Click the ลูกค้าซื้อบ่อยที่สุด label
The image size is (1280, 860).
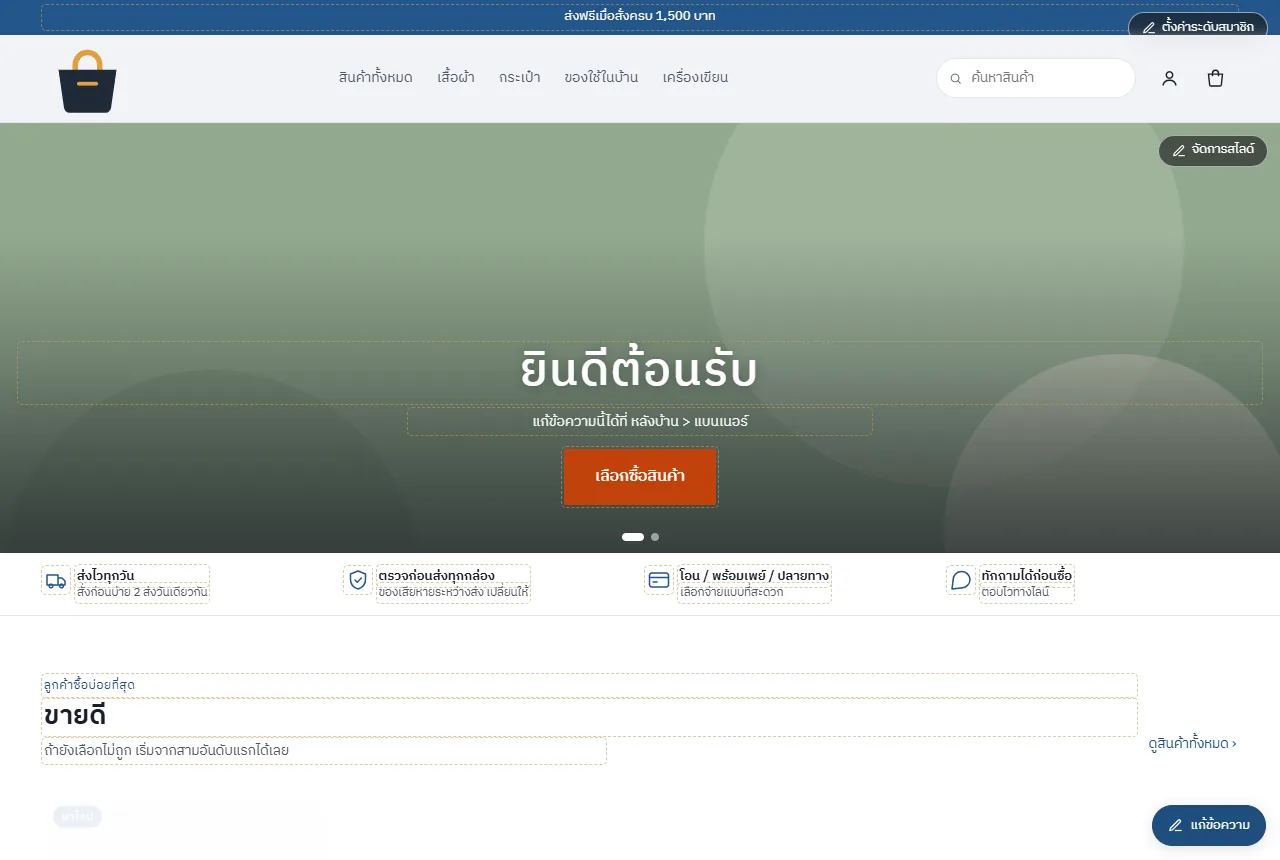89,685
